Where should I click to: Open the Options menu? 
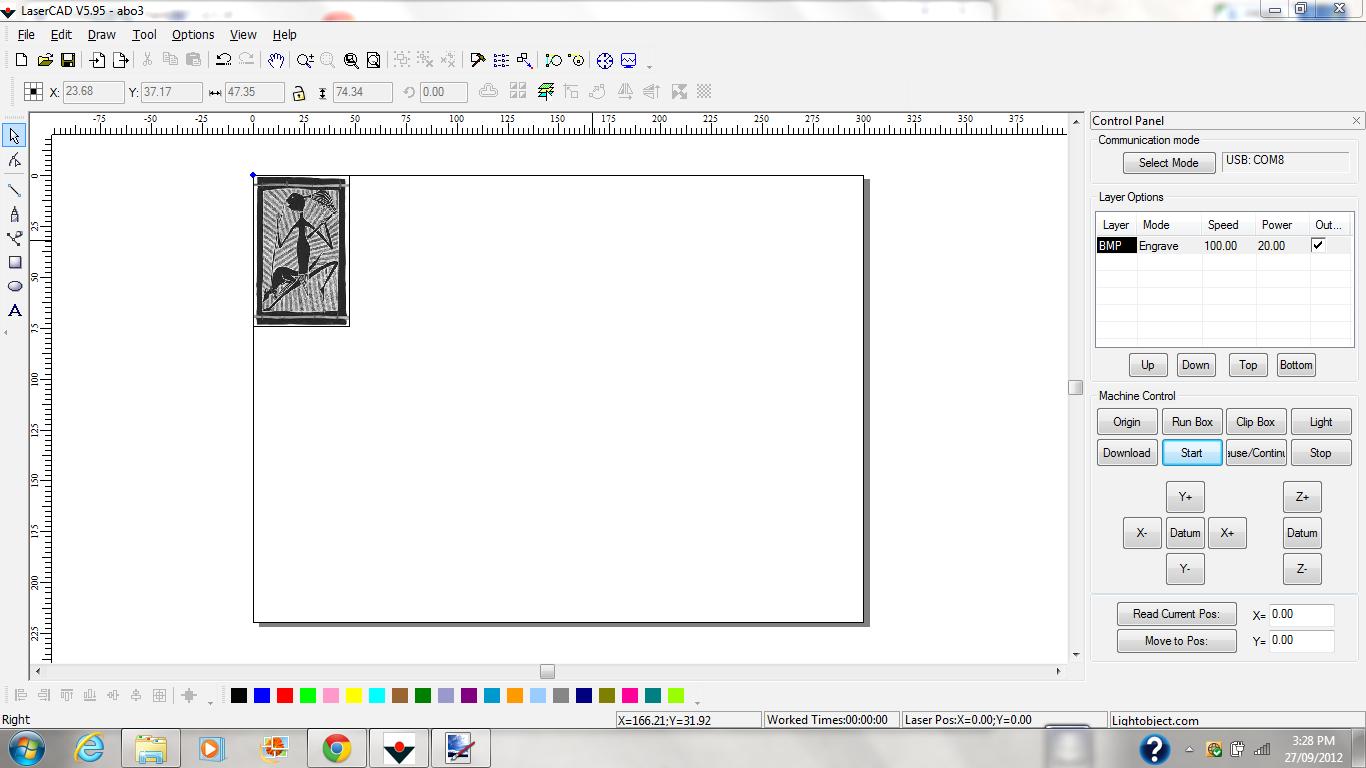click(x=193, y=34)
